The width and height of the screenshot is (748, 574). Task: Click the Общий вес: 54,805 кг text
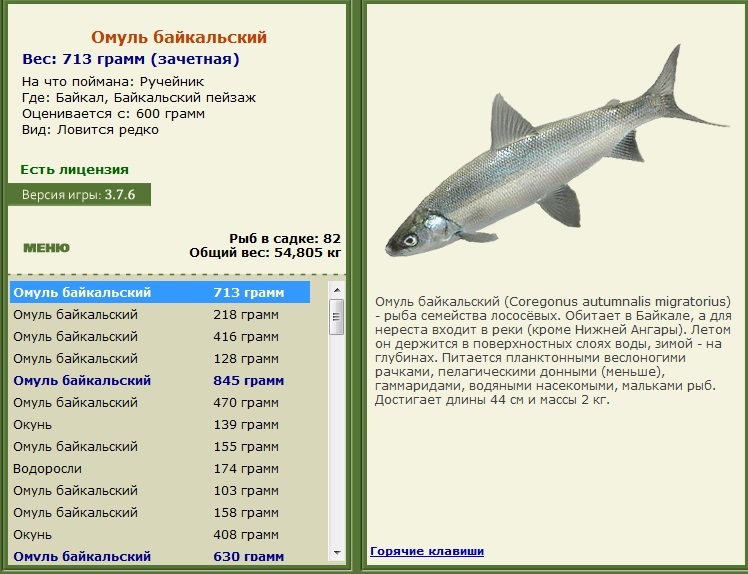[x=265, y=252]
